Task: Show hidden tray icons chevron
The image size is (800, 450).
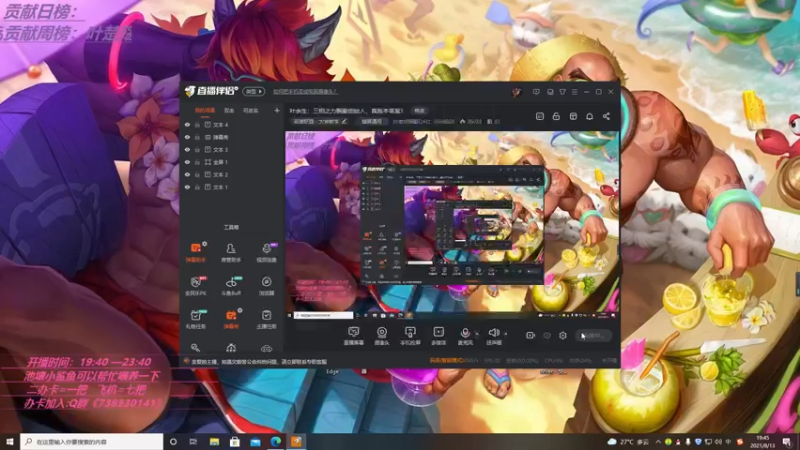Action: click(658, 442)
